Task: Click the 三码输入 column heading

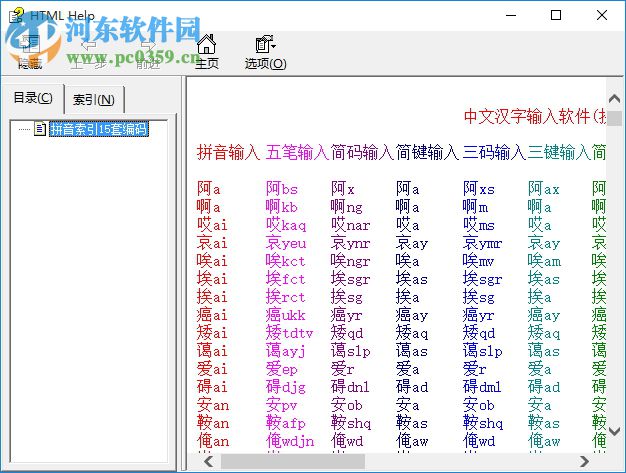Action: (494, 152)
